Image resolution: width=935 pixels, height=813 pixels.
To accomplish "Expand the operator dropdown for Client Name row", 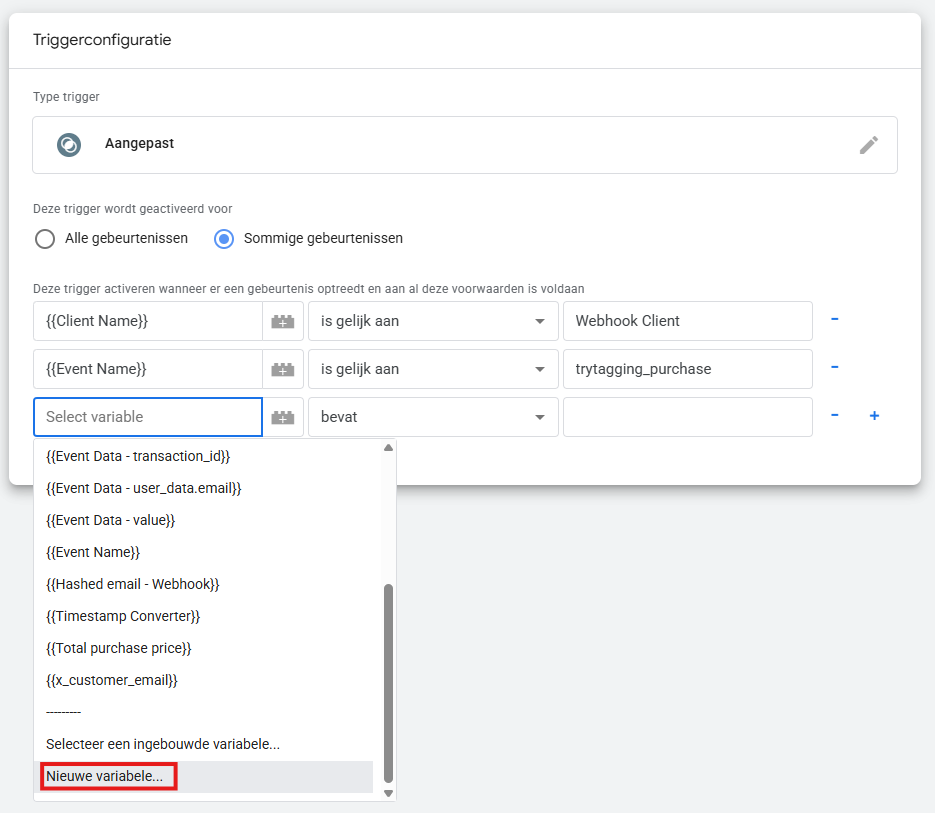I will click(432, 321).
